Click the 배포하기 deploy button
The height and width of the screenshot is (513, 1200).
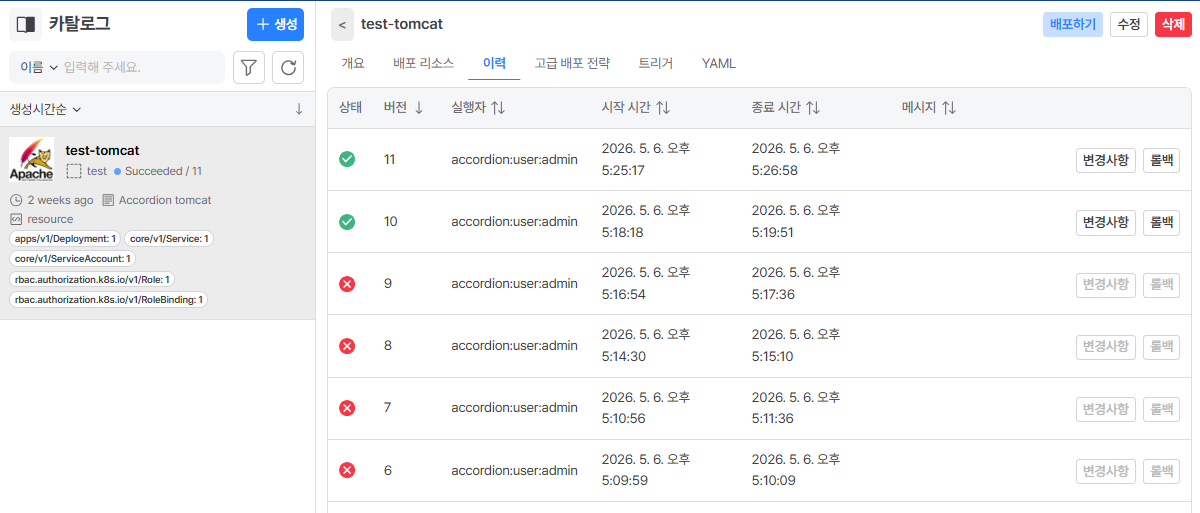1073,24
